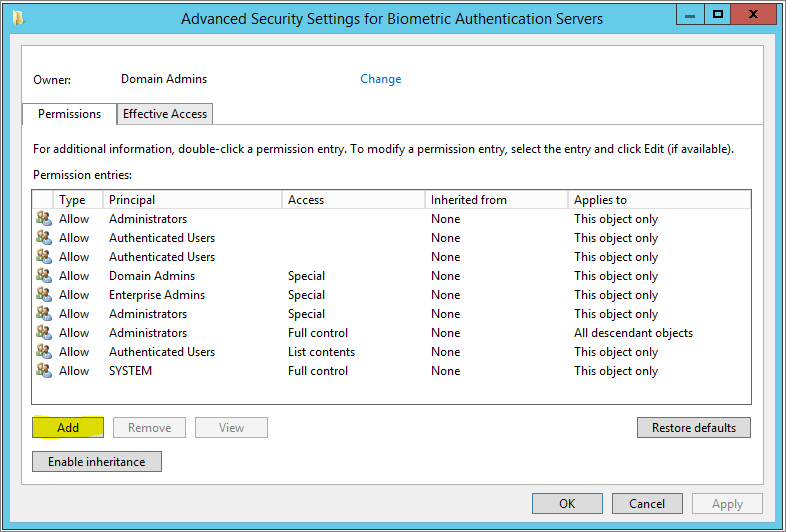This screenshot has width=786, height=532.
Task: Sort by the Inherited from column header
Action: (497, 200)
